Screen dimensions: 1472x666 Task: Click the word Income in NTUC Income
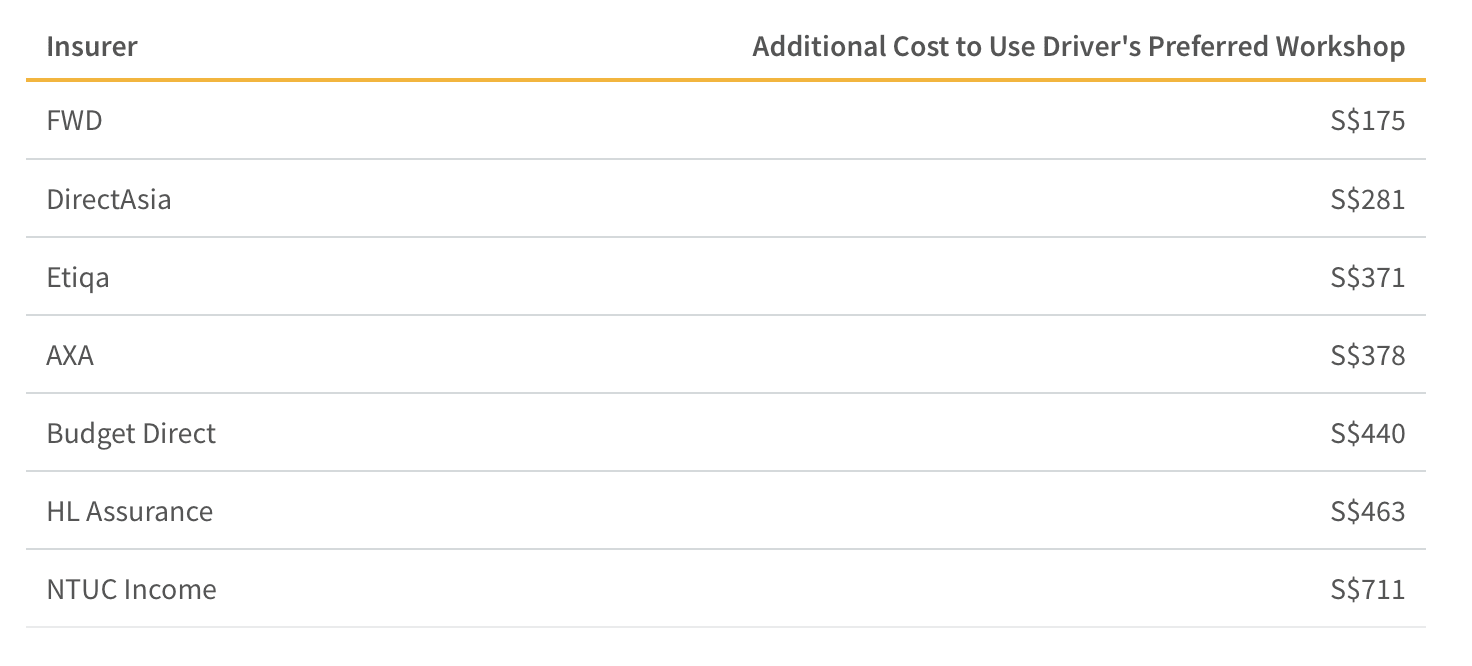click(x=175, y=589)
